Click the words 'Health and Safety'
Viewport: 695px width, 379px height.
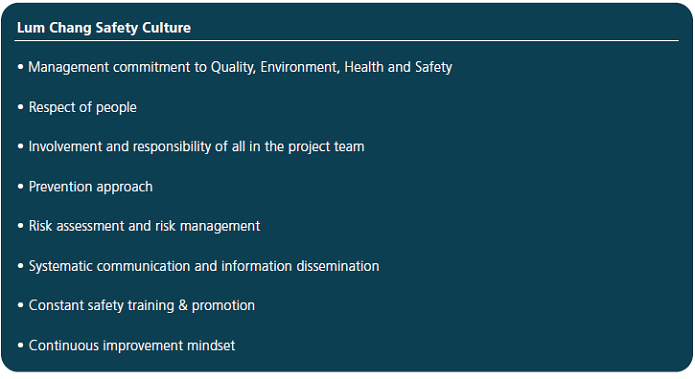398,67
